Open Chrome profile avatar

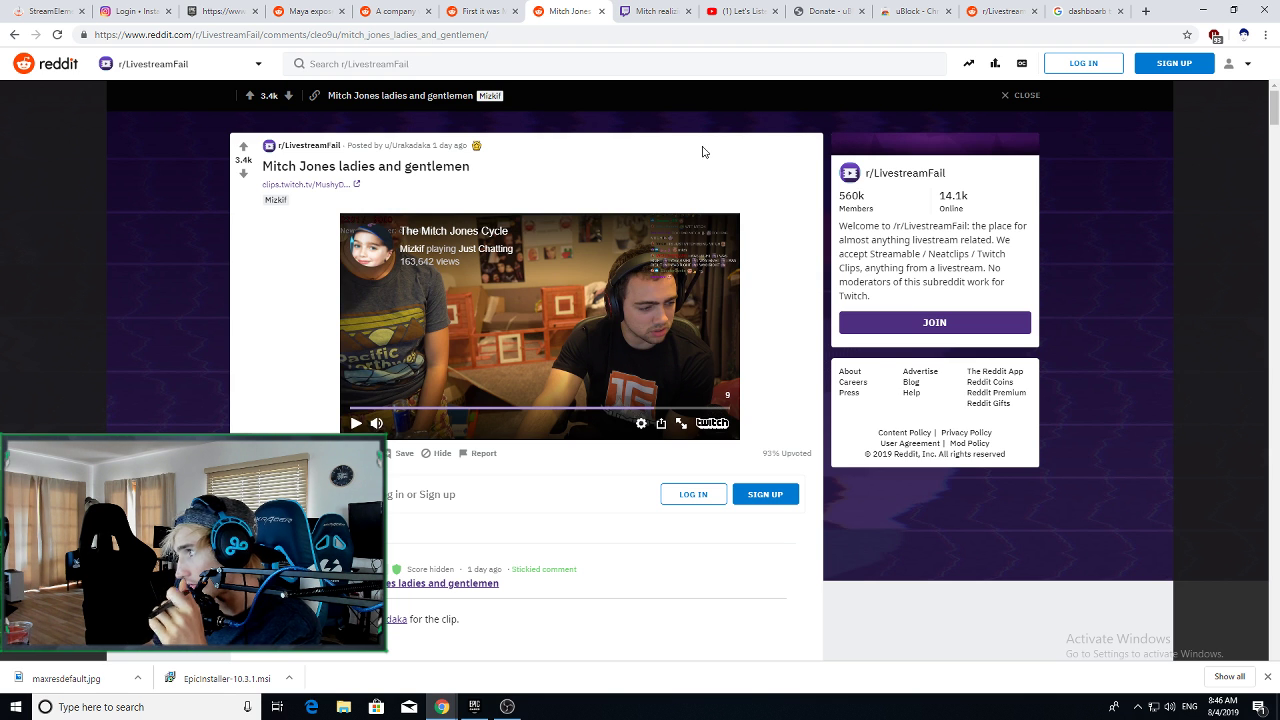click(x=1244, y=34)
